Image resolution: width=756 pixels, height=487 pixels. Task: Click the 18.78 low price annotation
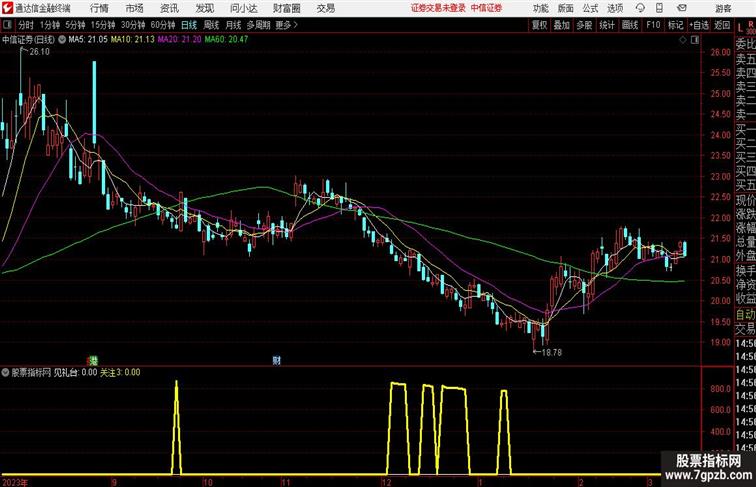click(x=552, y=352)
